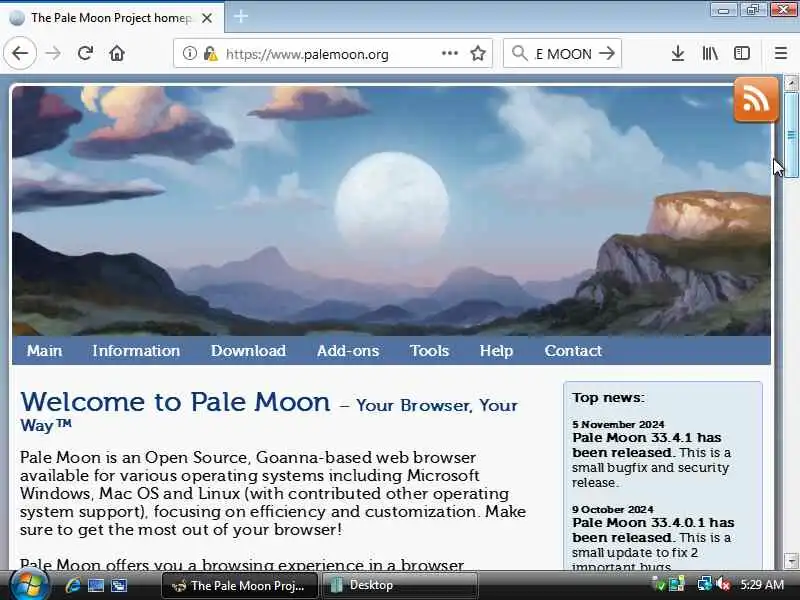This screenshot has width=800, height=600.
Task: Click the Switch between windows icon
Action: [x=119, y=585]
